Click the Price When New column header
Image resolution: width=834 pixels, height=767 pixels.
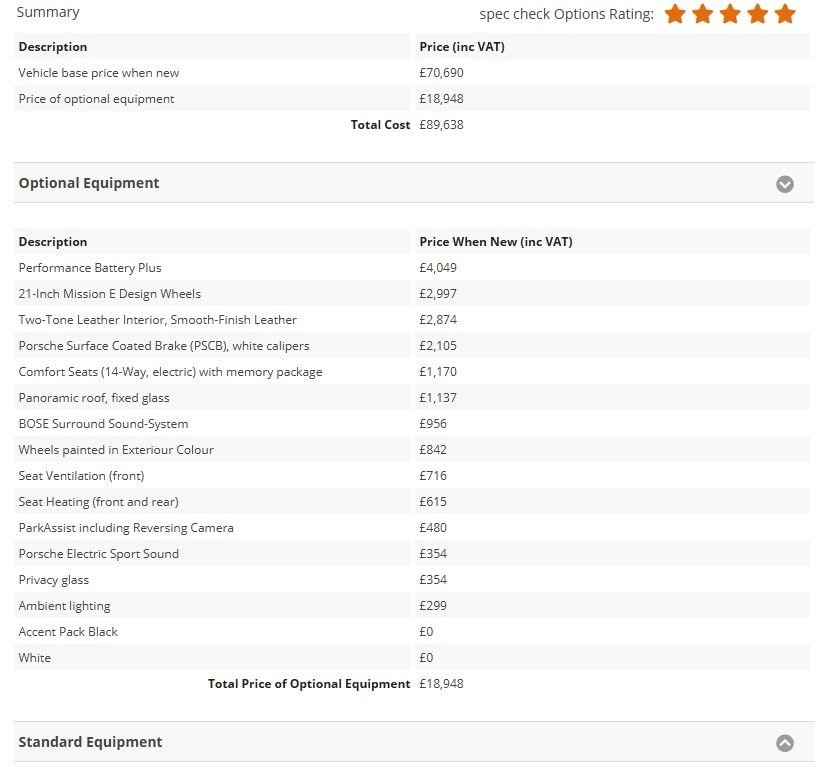click(496, 242)
